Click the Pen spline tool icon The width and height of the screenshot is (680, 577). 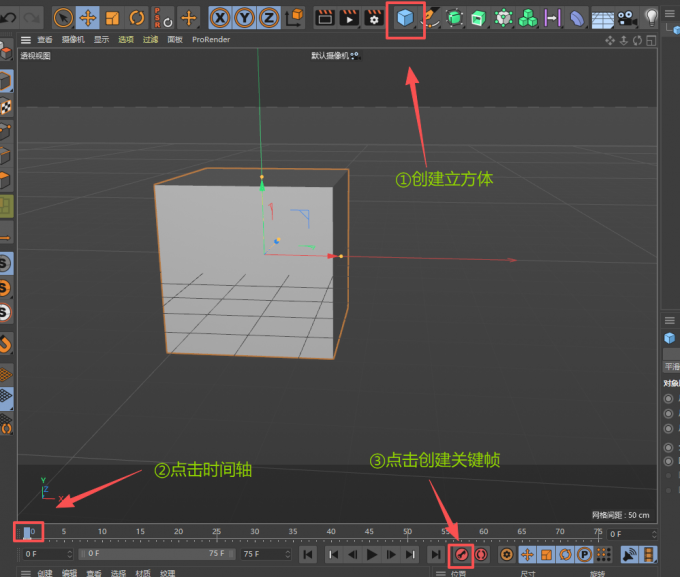(x=430, y=18)
